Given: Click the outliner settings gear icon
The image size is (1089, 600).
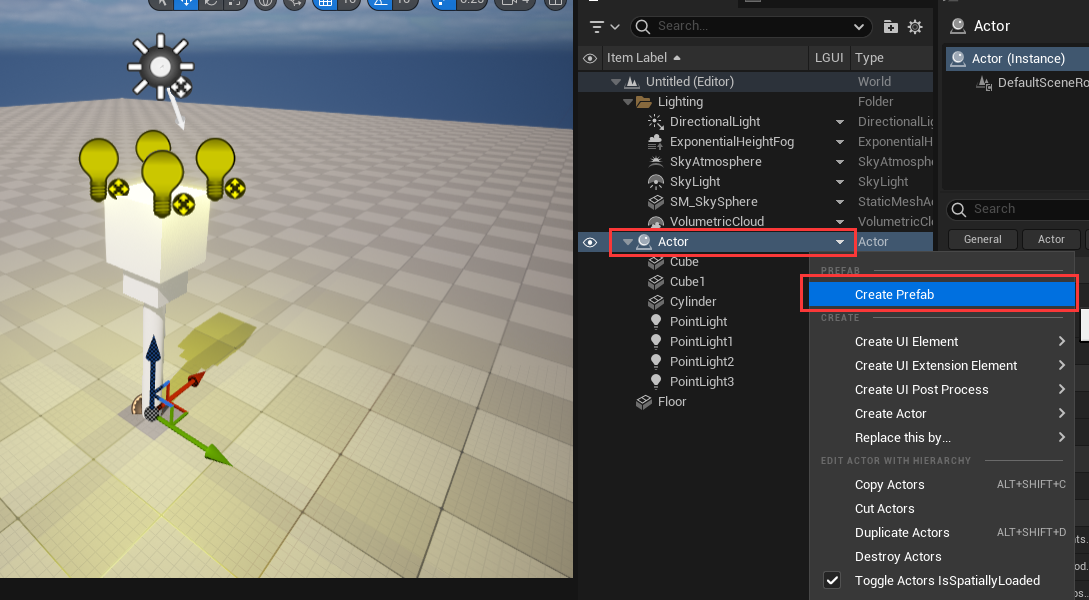Looking at the screenshot, I should 914,27.
